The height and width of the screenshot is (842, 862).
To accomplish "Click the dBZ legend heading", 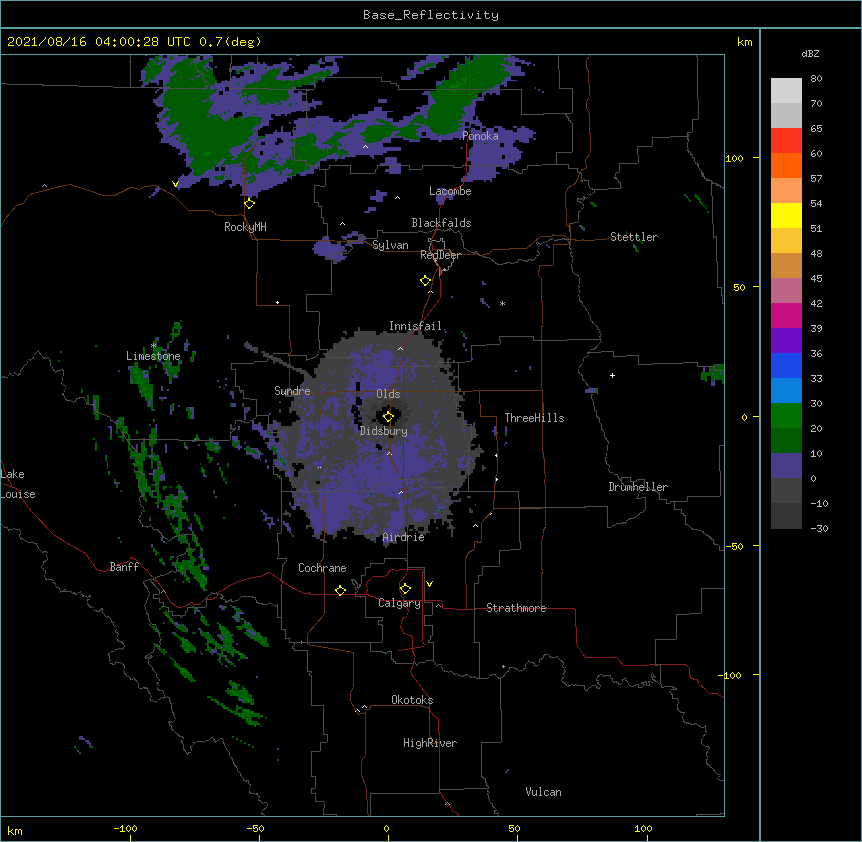I will 810,53.
